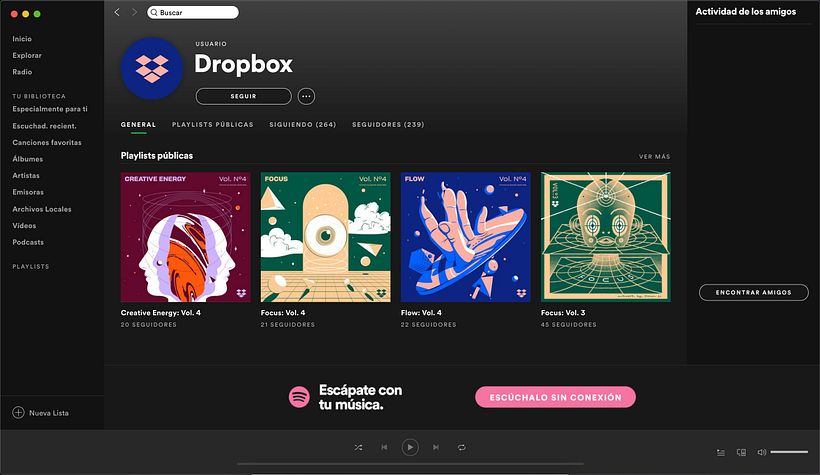This screenshot has width=820, height=475.
Task: Click VER MÁS link
Action: click(x=654, y=156)
